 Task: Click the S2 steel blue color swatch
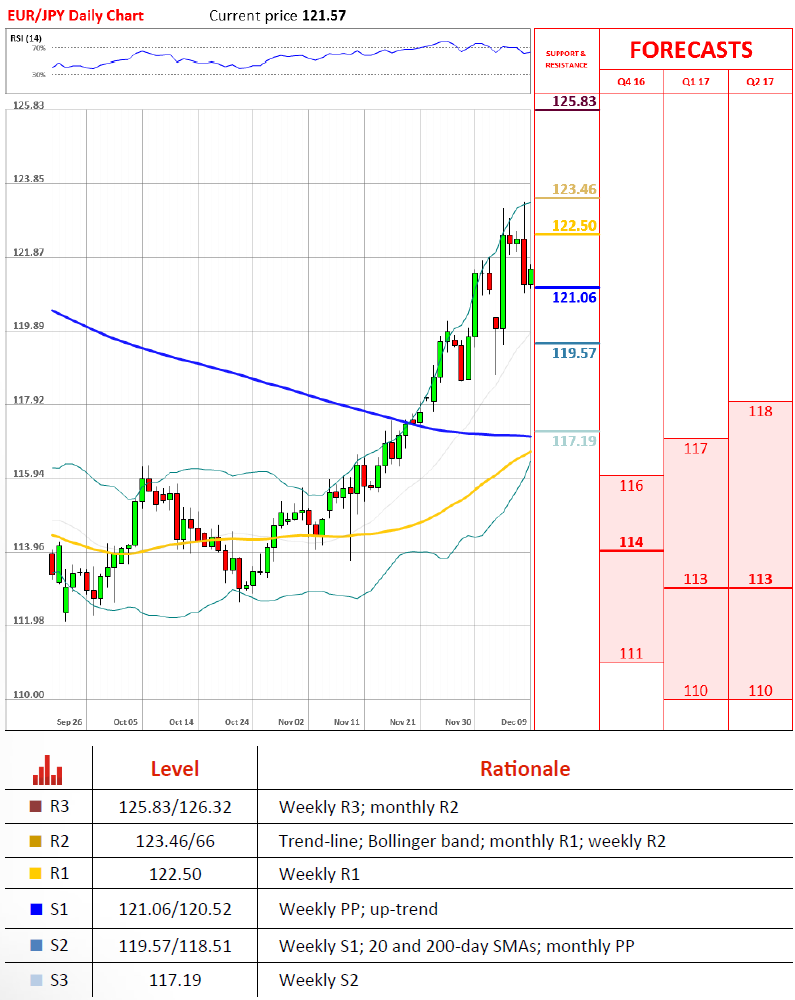coord(36,945)
